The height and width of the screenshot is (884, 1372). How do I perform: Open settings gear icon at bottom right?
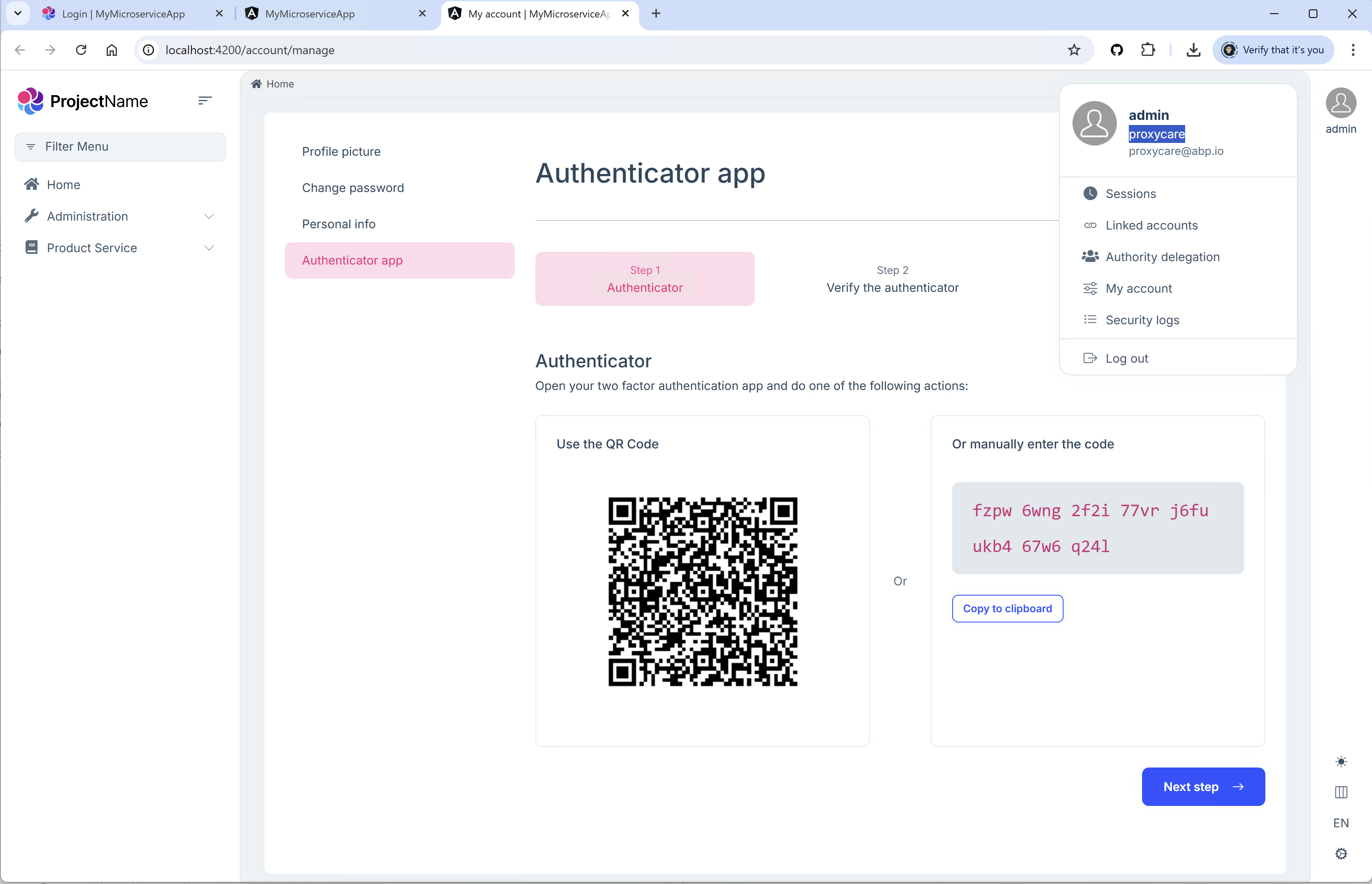[1340, 854]
